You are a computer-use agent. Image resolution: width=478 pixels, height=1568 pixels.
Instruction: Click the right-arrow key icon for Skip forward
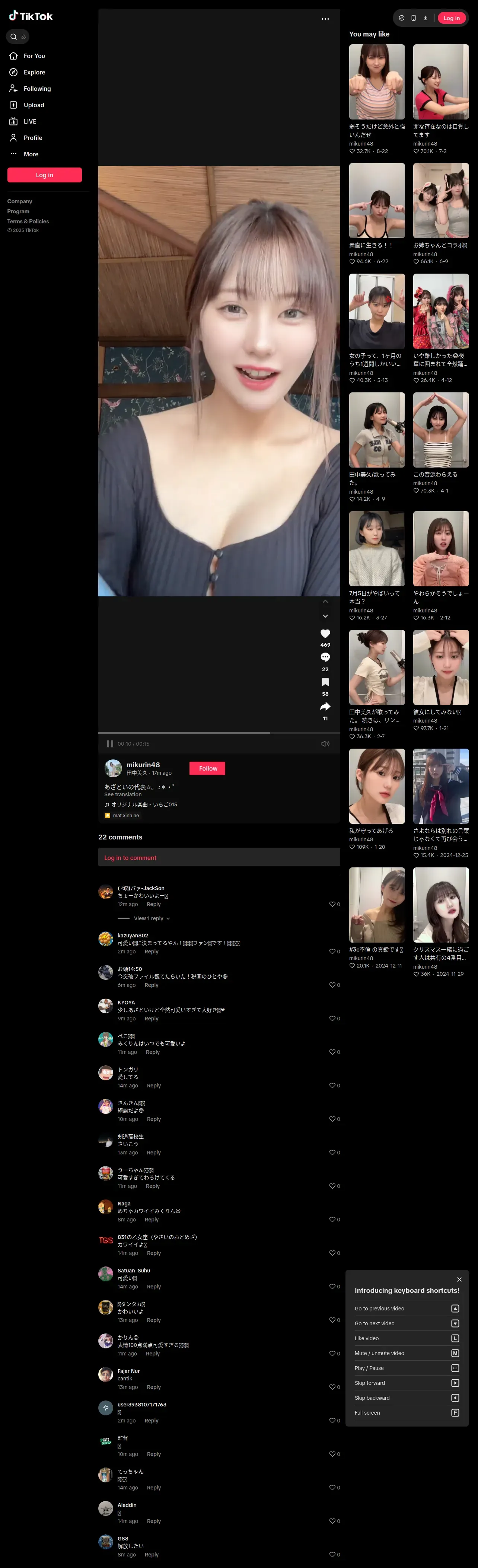(455, 1384)
